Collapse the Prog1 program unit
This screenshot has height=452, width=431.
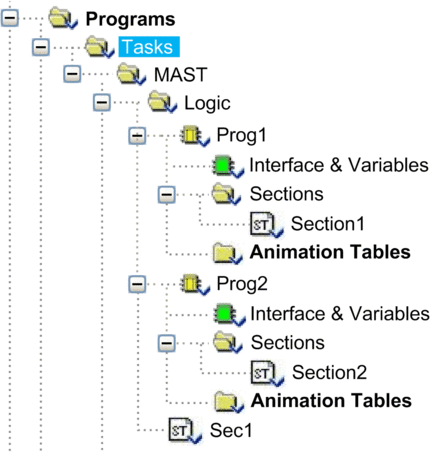137,135
